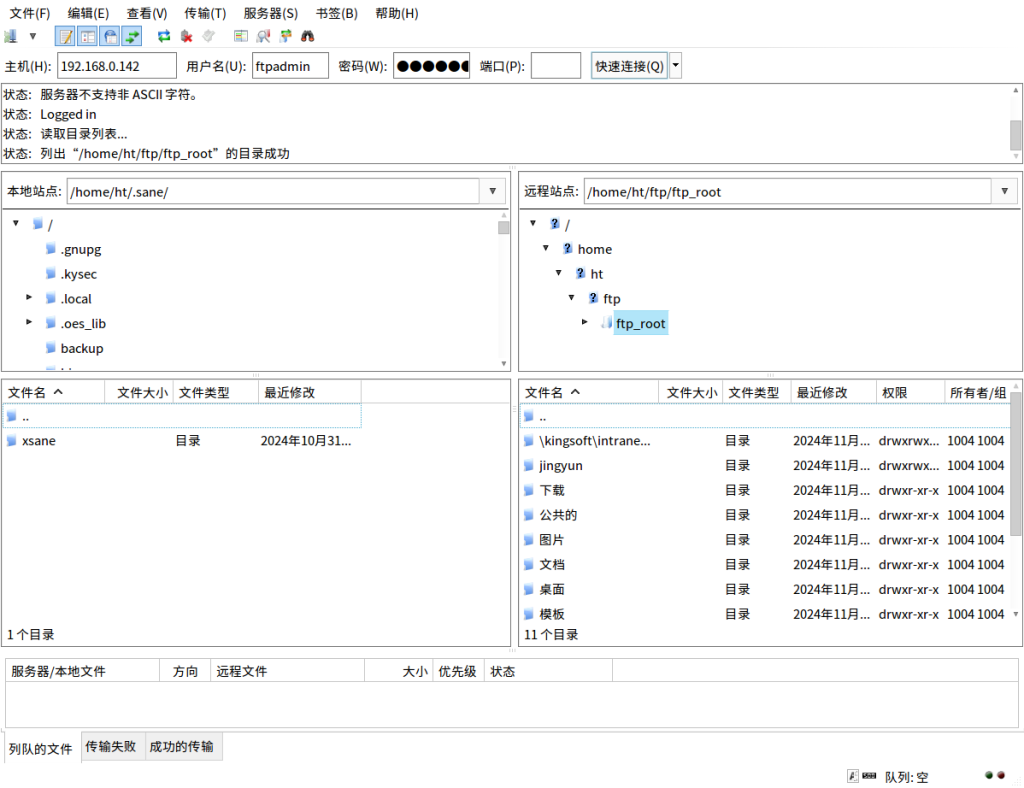This screenshot has width=1024, height=788.
Task: Click the greyed-out reconnect toolbar icon
Action: tap(208, 37)
